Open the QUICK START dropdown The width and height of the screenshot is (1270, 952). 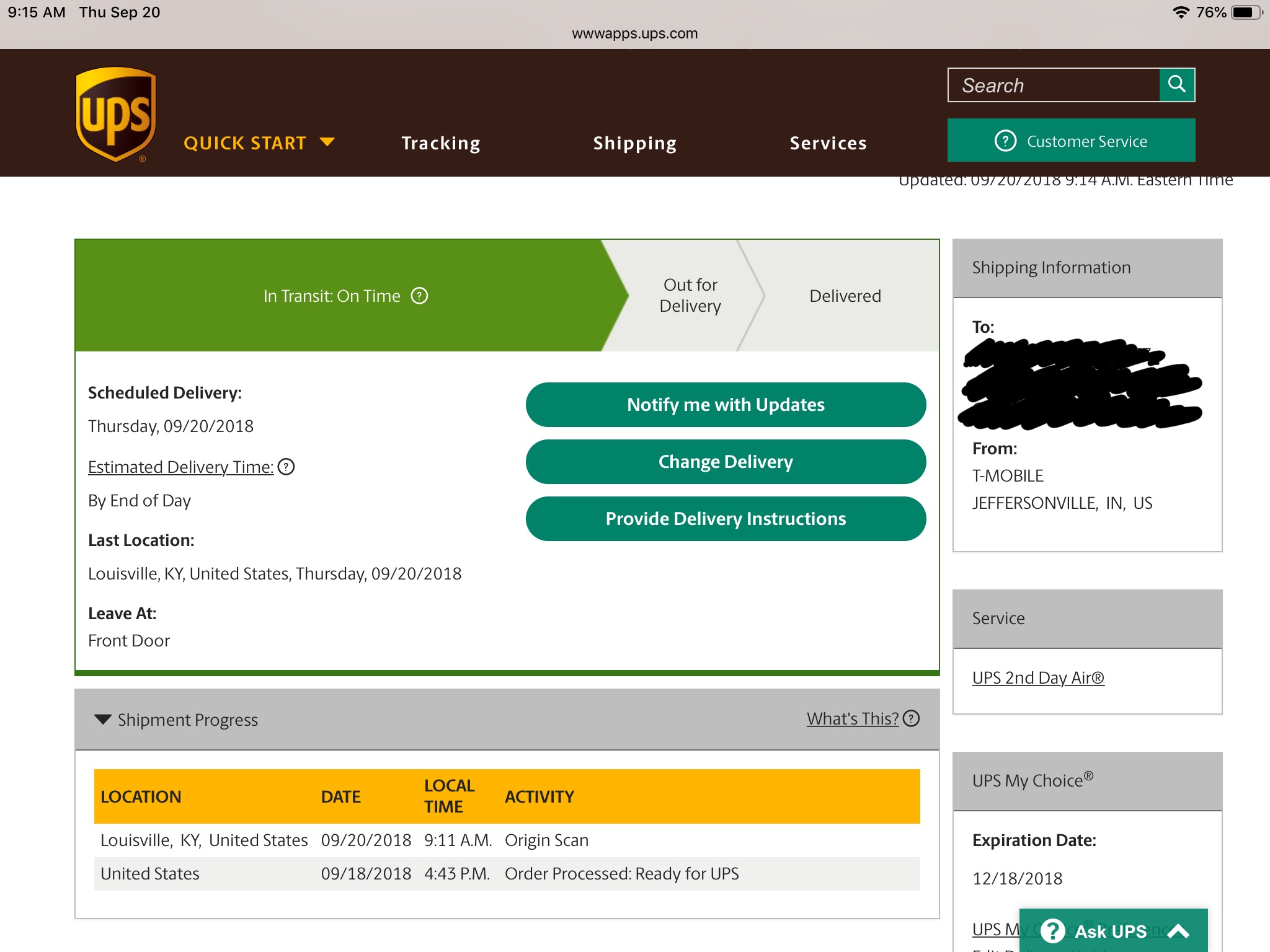(259, 143)
